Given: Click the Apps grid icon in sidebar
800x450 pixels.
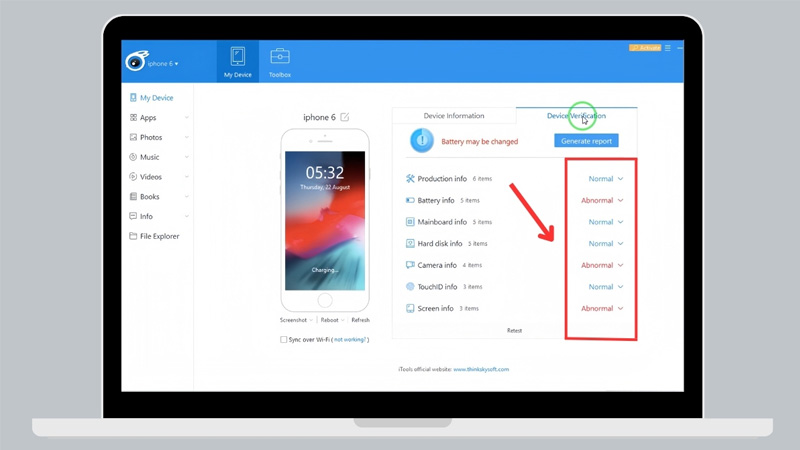Looking at the screenshot, I should tap(133, 117).
